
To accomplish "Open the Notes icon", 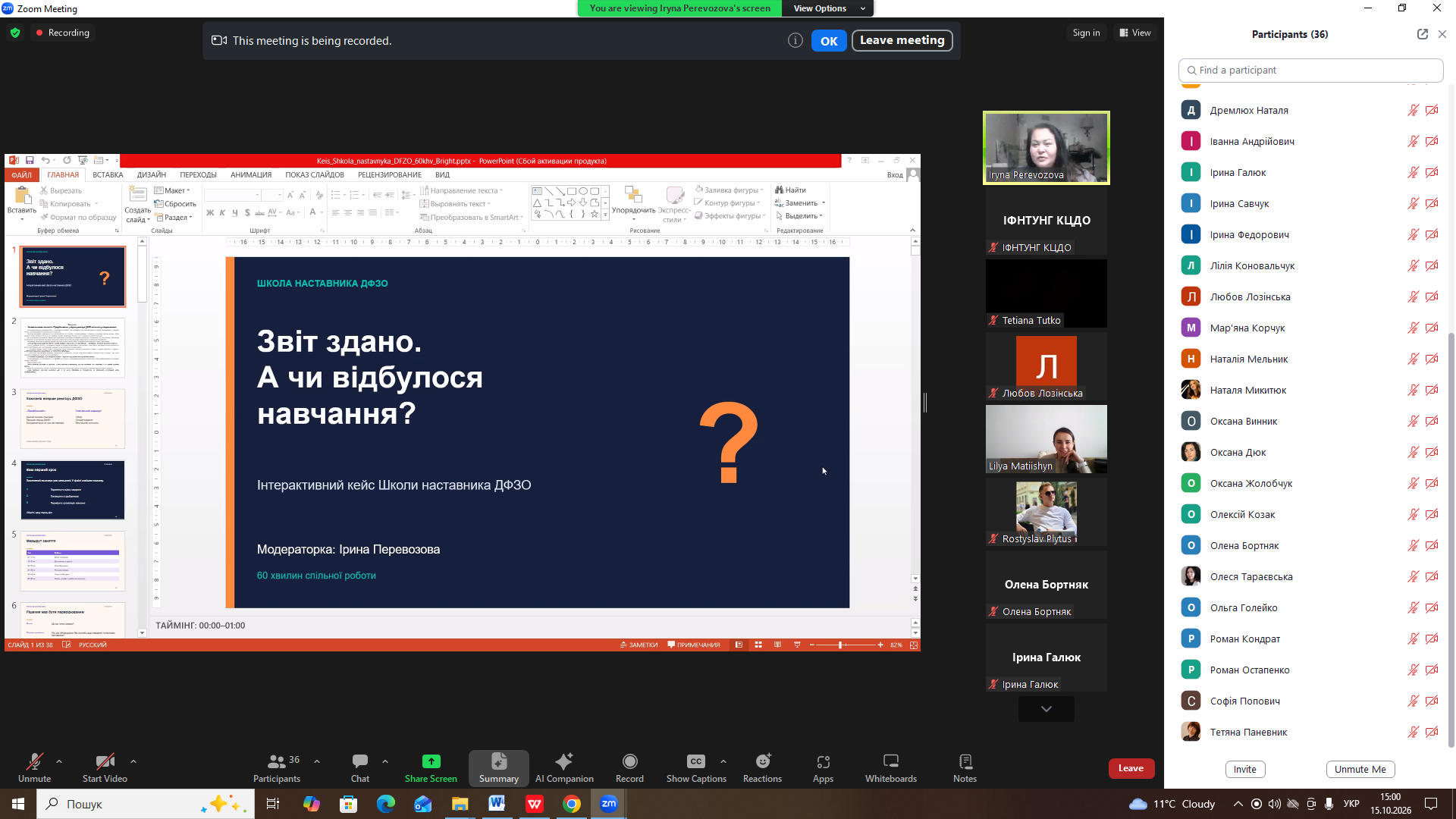I will [965, 761].
